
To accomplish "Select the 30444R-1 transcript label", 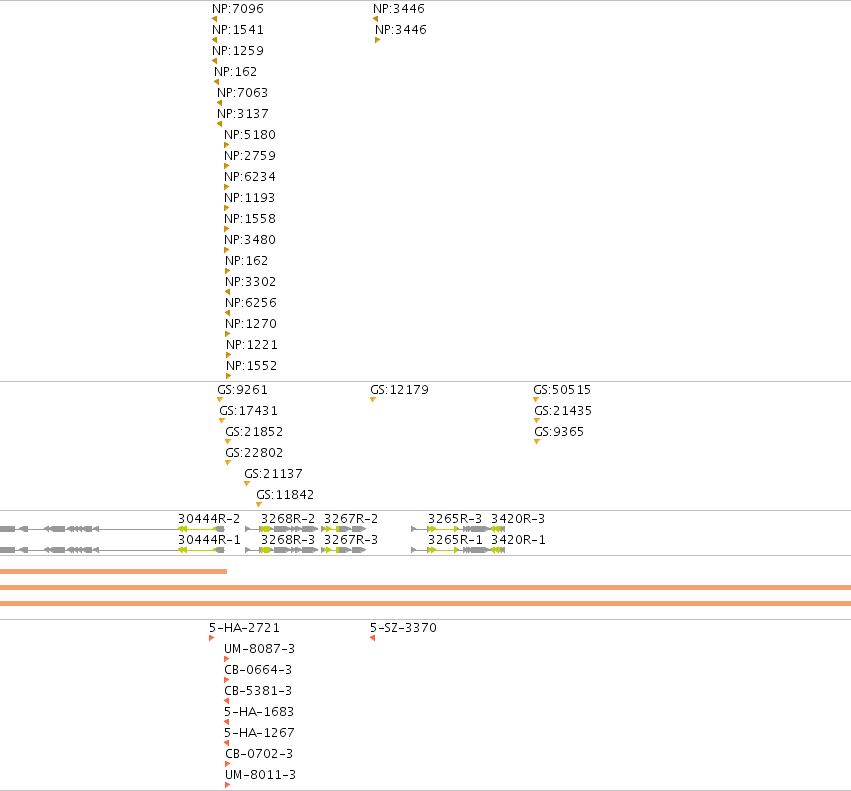I will click(x=209, y=540).
